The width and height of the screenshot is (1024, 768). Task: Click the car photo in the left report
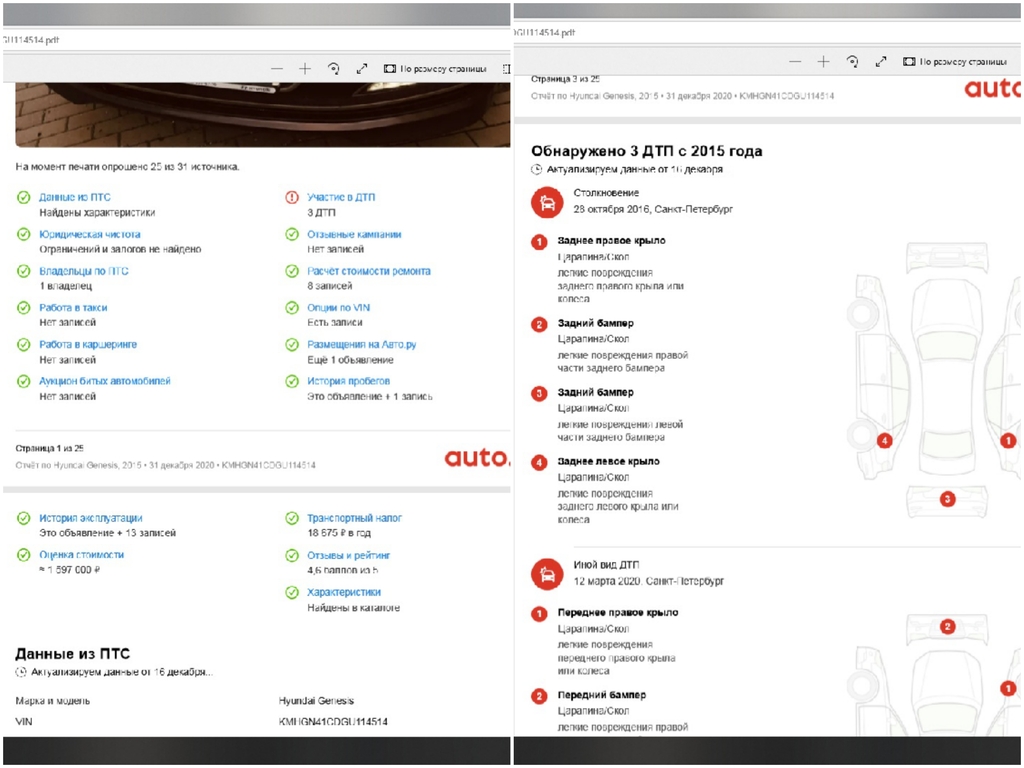tap(263, 114)
